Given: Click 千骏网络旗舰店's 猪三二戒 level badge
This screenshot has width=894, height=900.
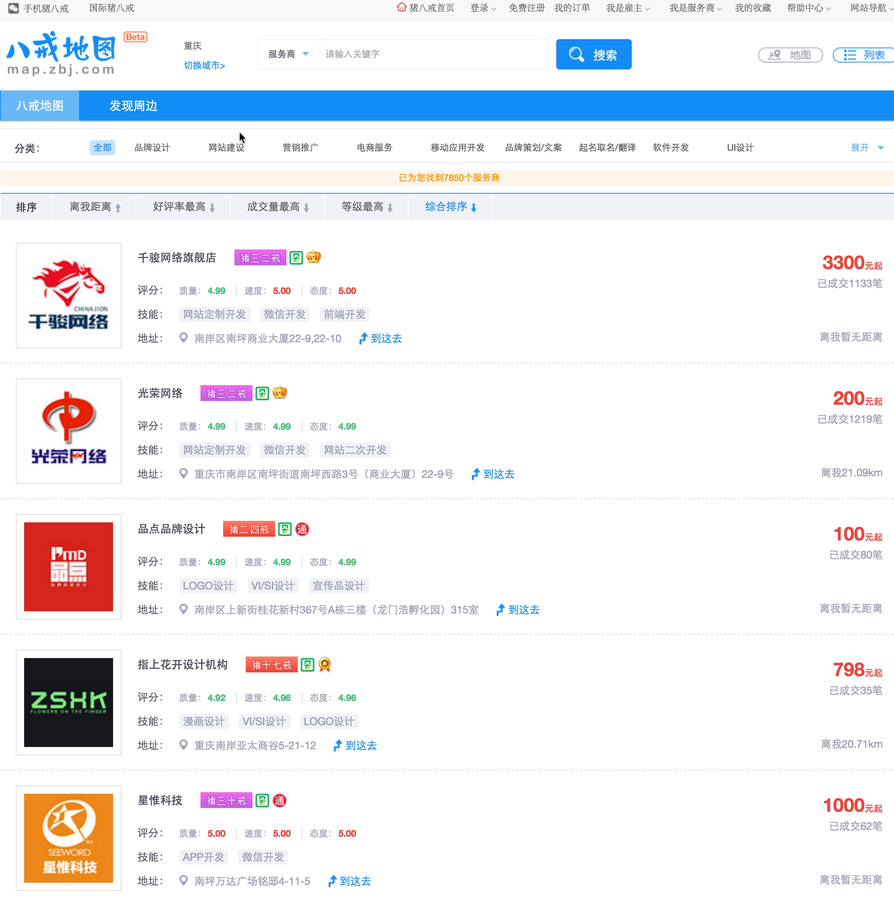Looking at the screenshot, I should pos(260,258).
